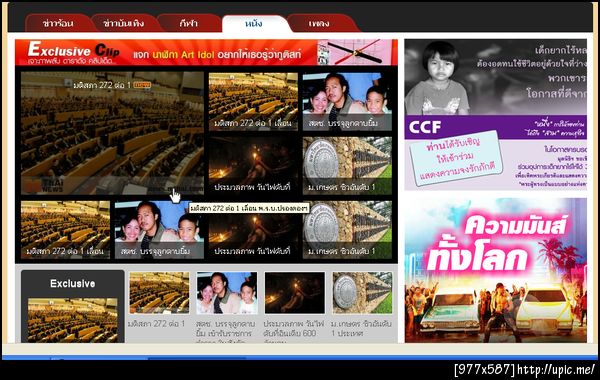
Task: Select the กีฬา tab
Action: [x=189, y=23]
